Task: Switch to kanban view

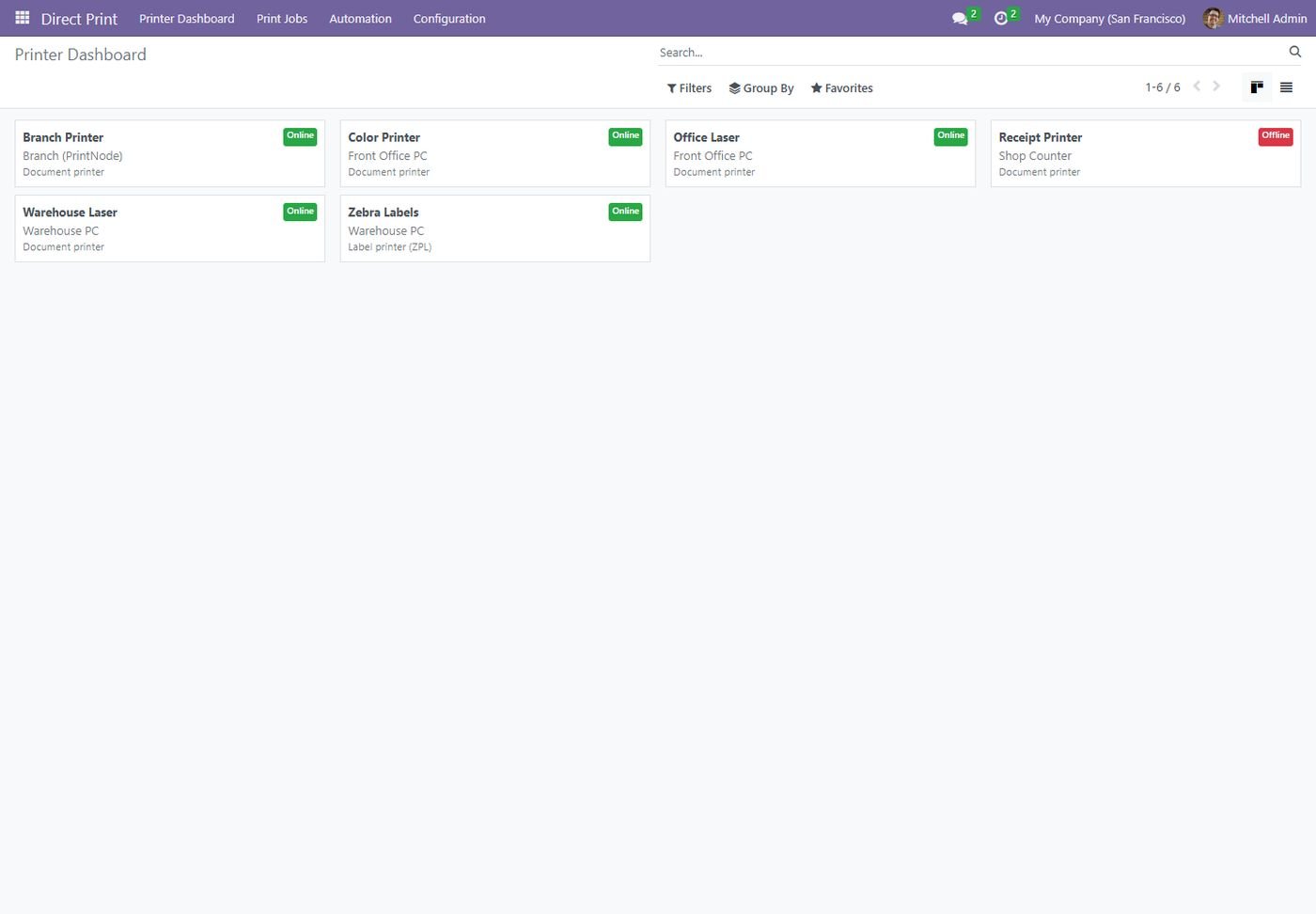Action: point(1257,87)
